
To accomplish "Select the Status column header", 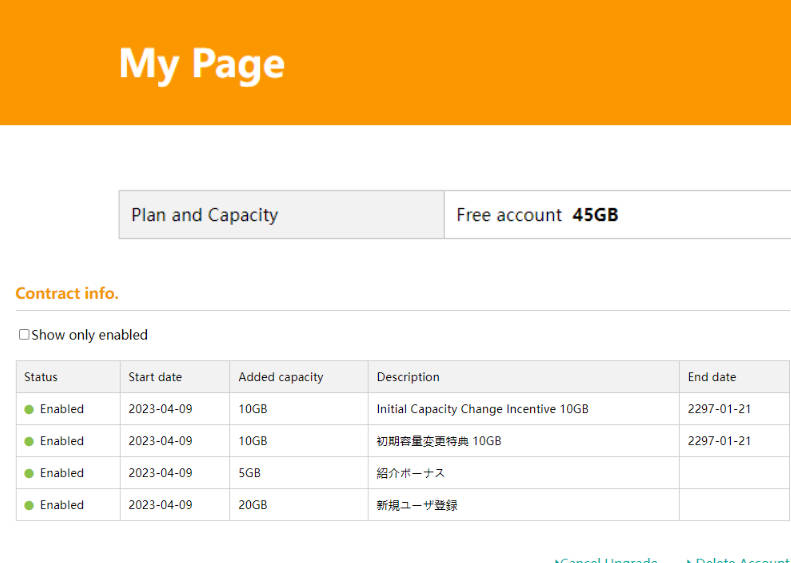I will click(41, 377).
